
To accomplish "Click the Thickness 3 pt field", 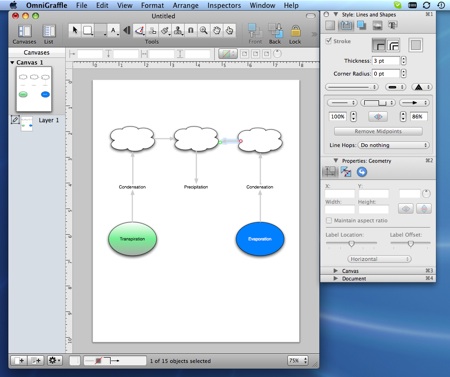I will pos(386,61).
